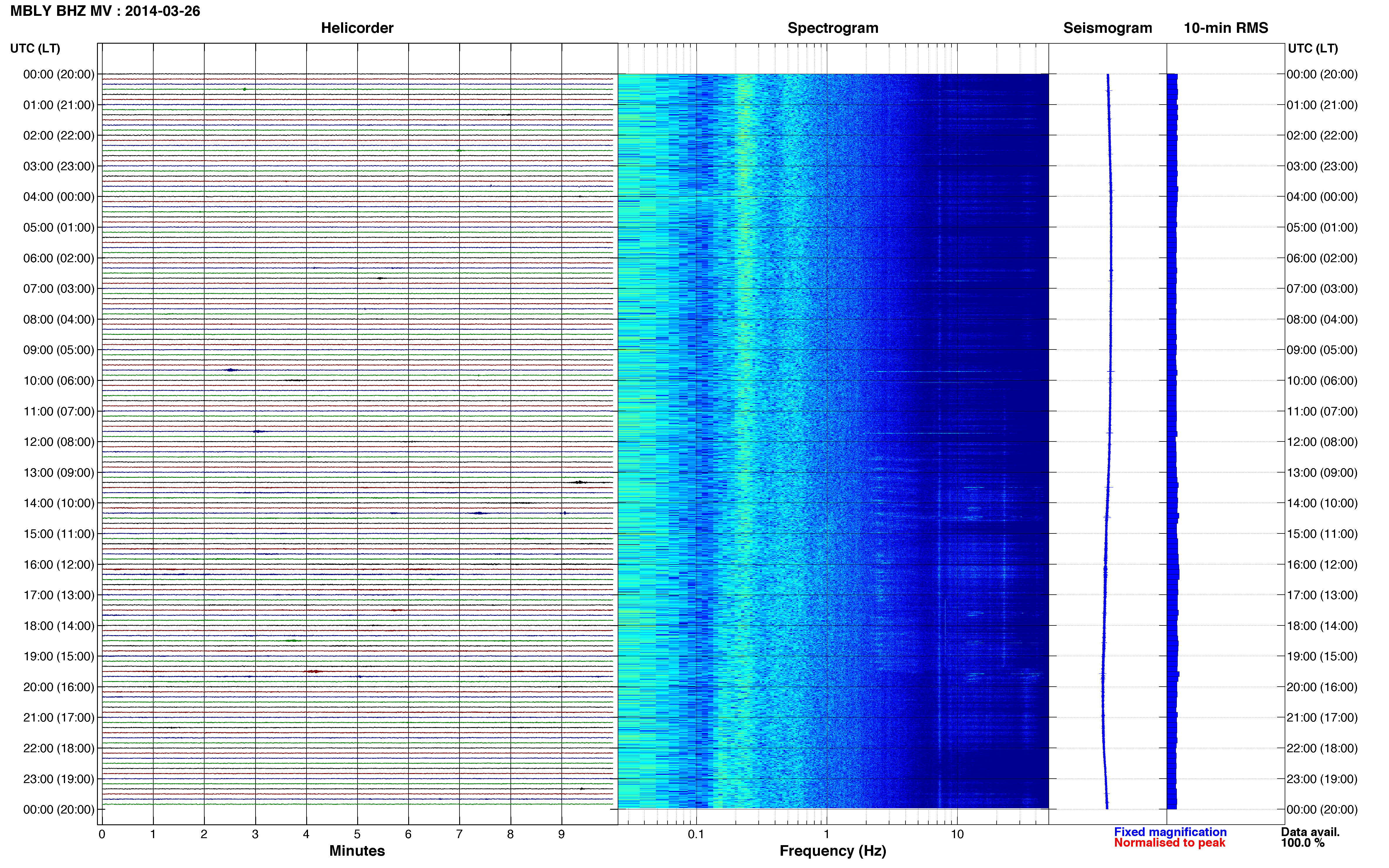This screenshot has width=1389, height=868.
Task: Click the green helicorder event near 18:30
Action: click(x=293, y=640)
